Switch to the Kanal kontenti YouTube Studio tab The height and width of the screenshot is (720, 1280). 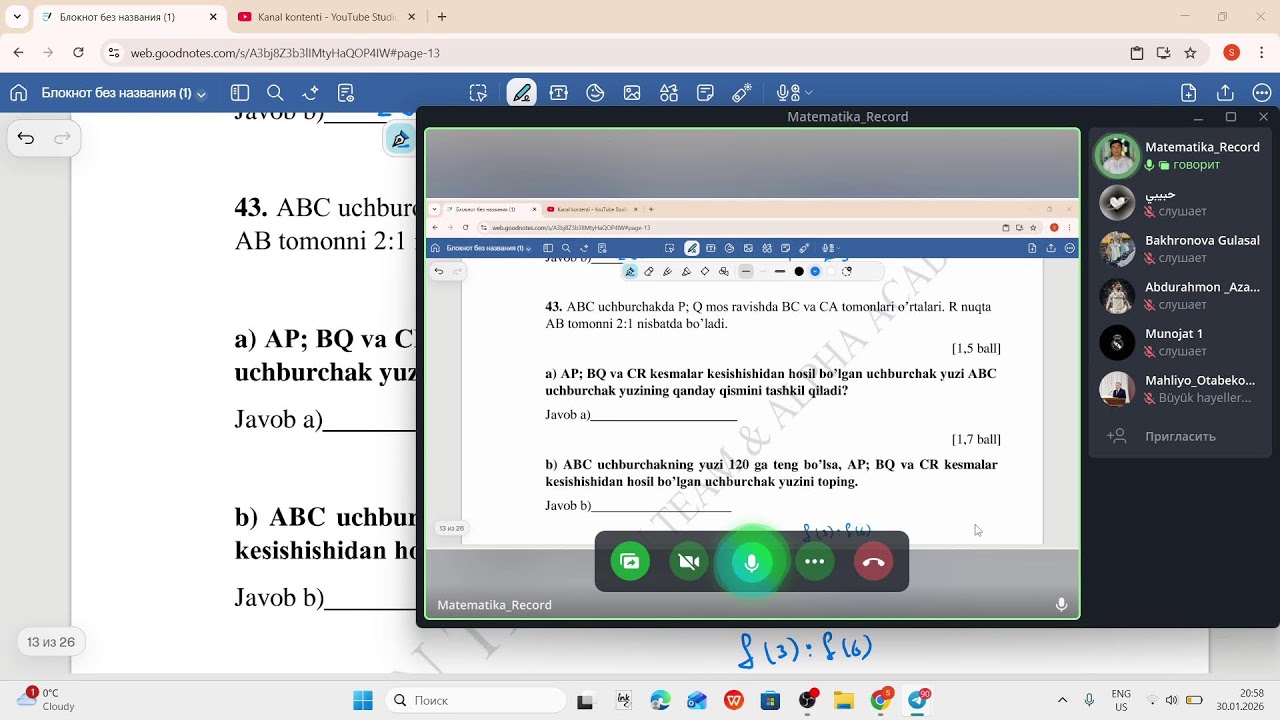328,17
